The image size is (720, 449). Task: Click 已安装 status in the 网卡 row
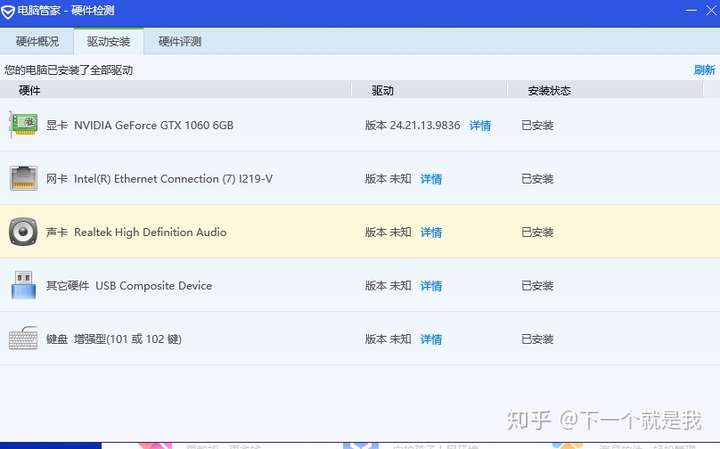pyautogui.click(x=537, y=179)
